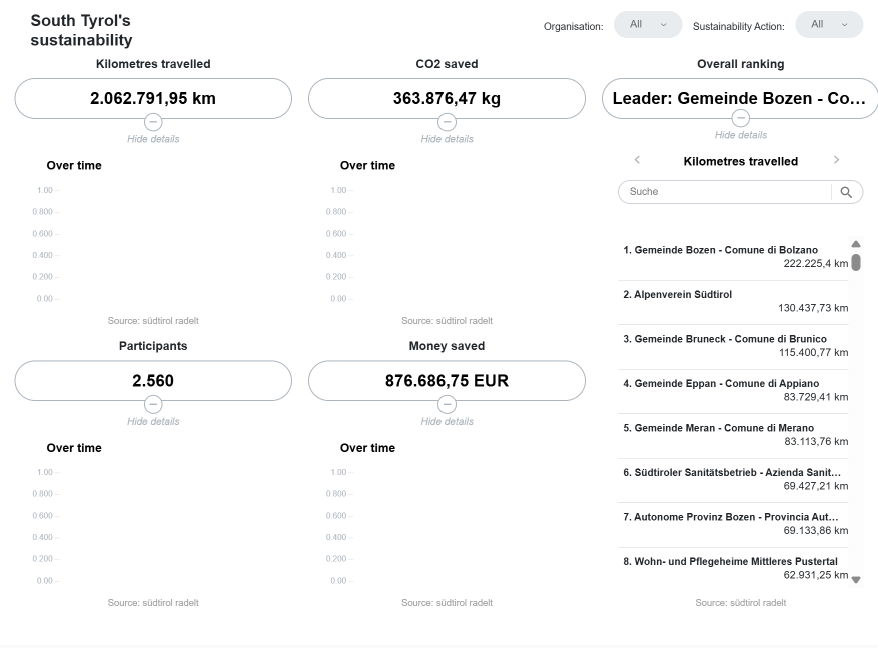Viewport: 878px width, 648px height.
Task: Collapse Overall ranking details minus icon
Action: tap(741, 118)
